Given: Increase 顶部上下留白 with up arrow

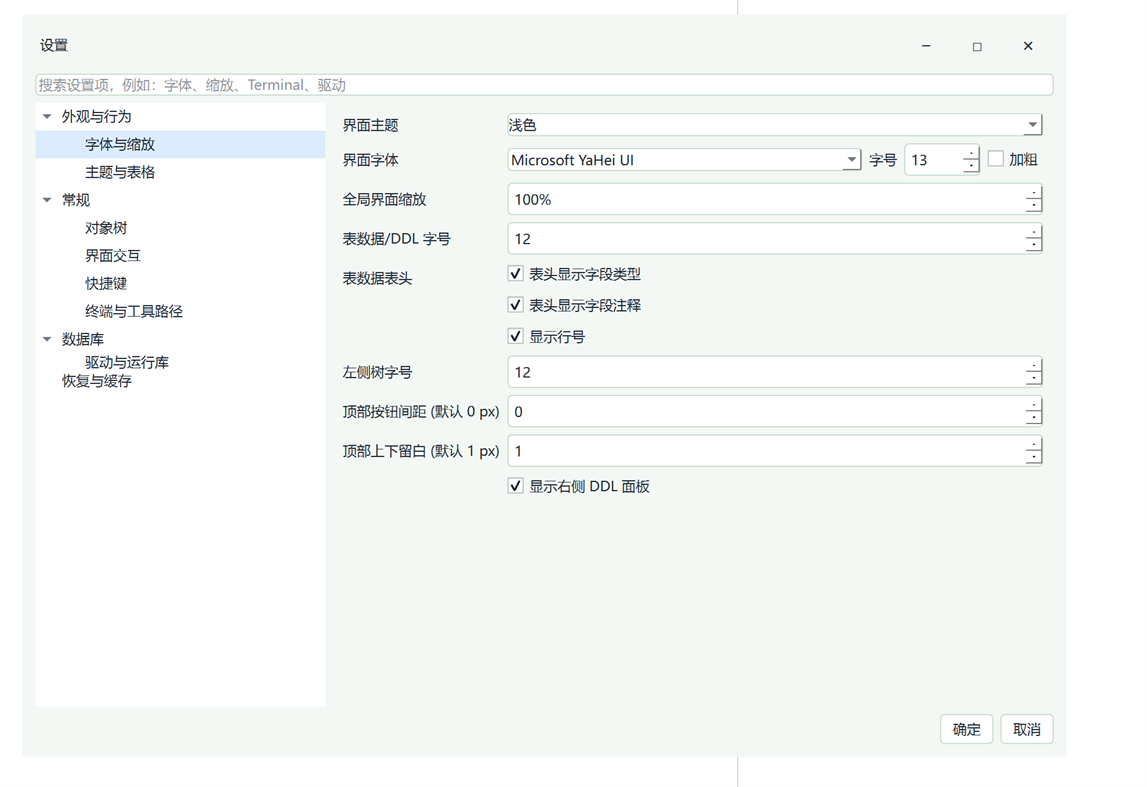Looking at the screenshot, I should (1034, 444).
